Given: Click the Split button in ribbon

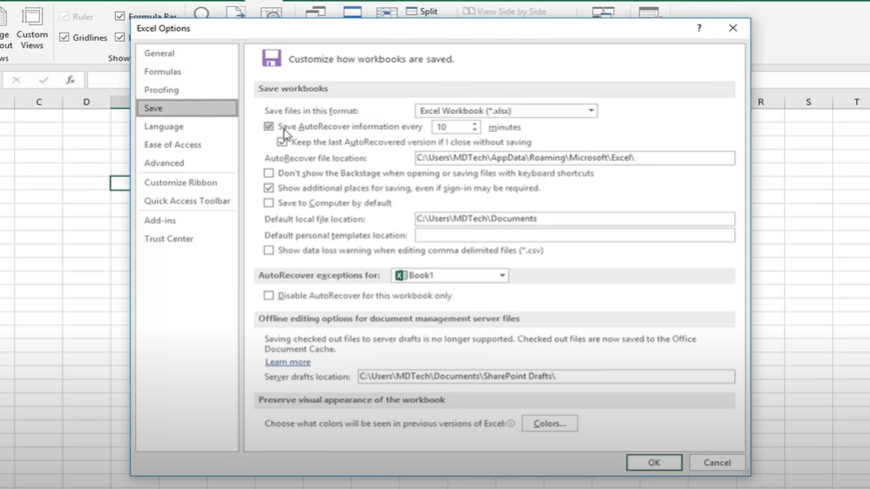Looking at the screenshot, I should [x=422, y=11].
